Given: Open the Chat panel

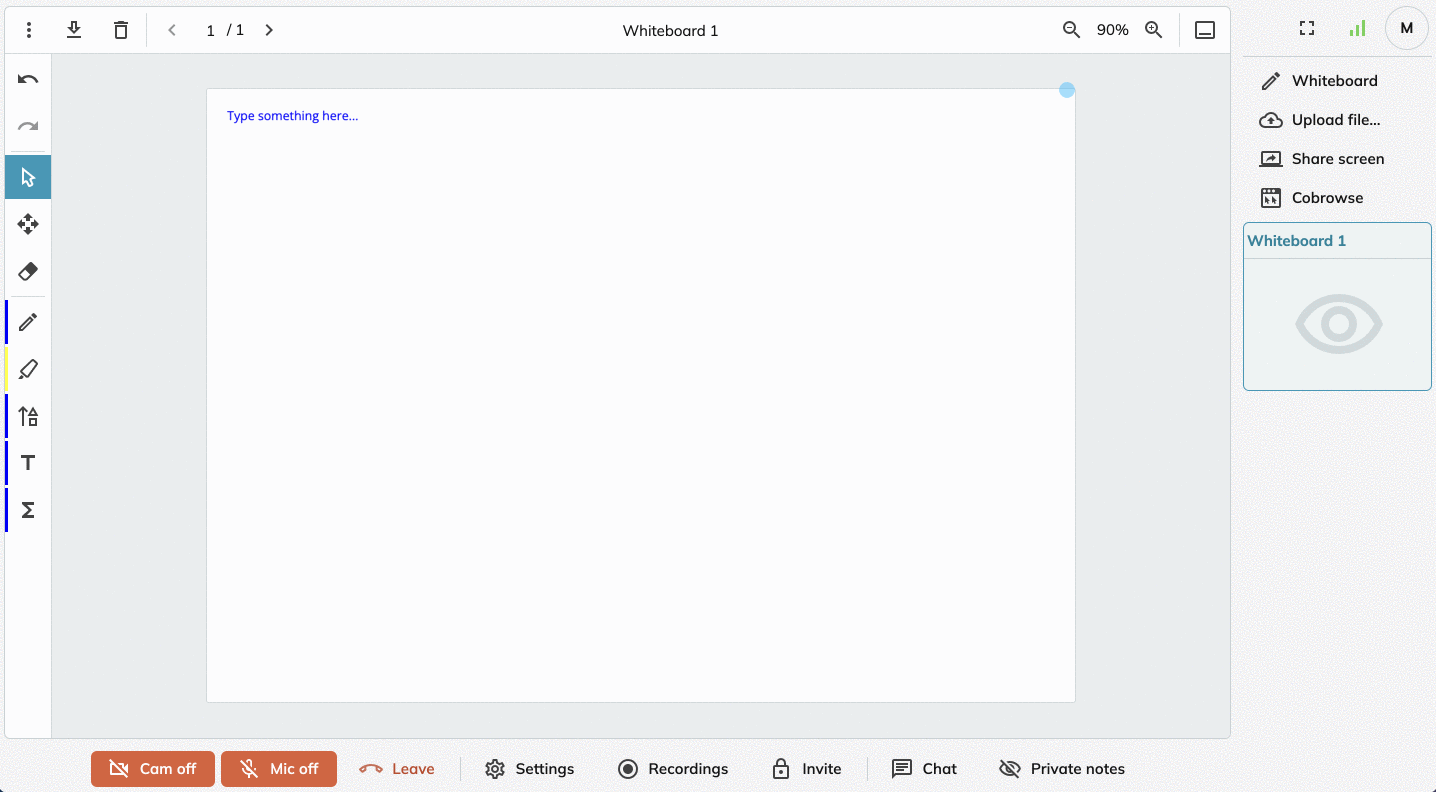Looking at the screenshot, I should pyautogui.click(x=925, y=769).
